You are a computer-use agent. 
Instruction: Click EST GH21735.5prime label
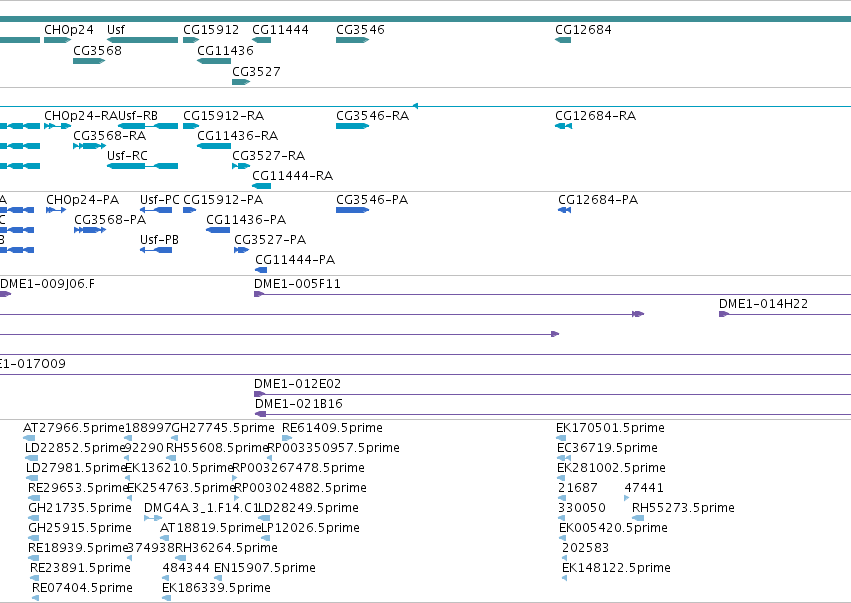point(80,508)
